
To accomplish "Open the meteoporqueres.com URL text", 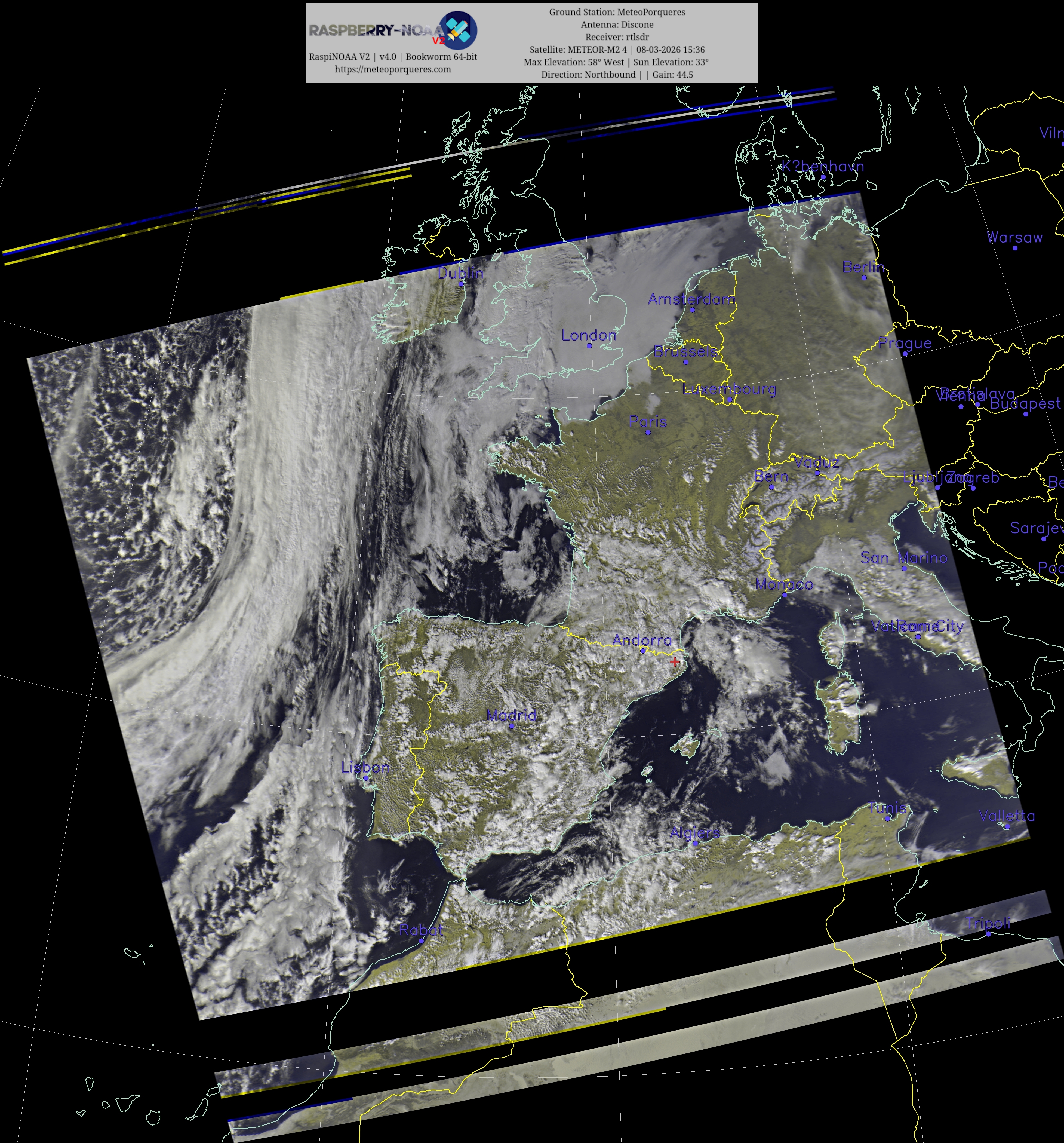I will [x=393, y=69].
